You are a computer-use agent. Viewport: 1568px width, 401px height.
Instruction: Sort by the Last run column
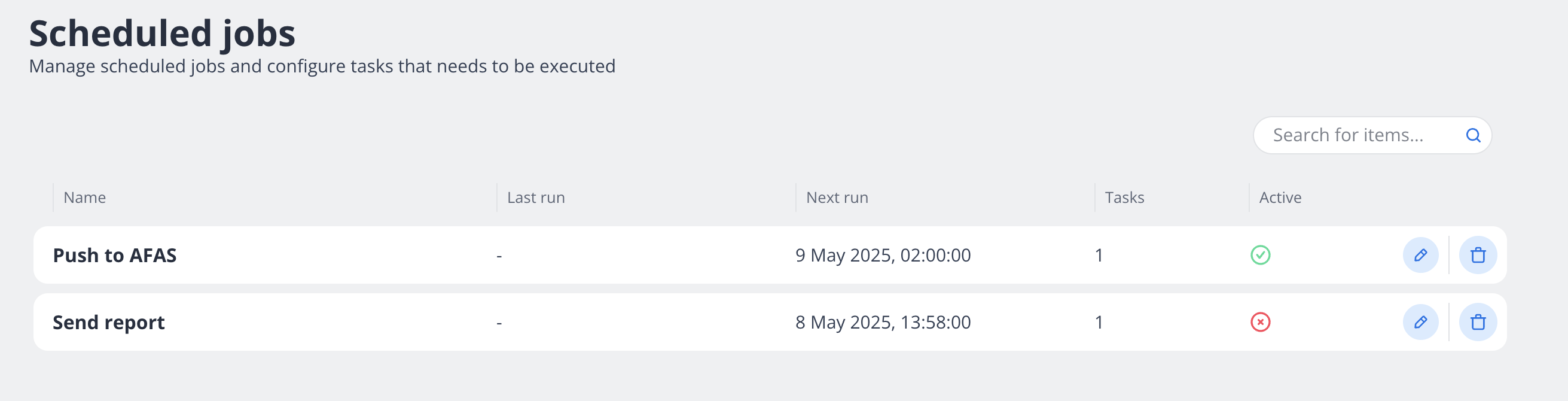point(536,198)
